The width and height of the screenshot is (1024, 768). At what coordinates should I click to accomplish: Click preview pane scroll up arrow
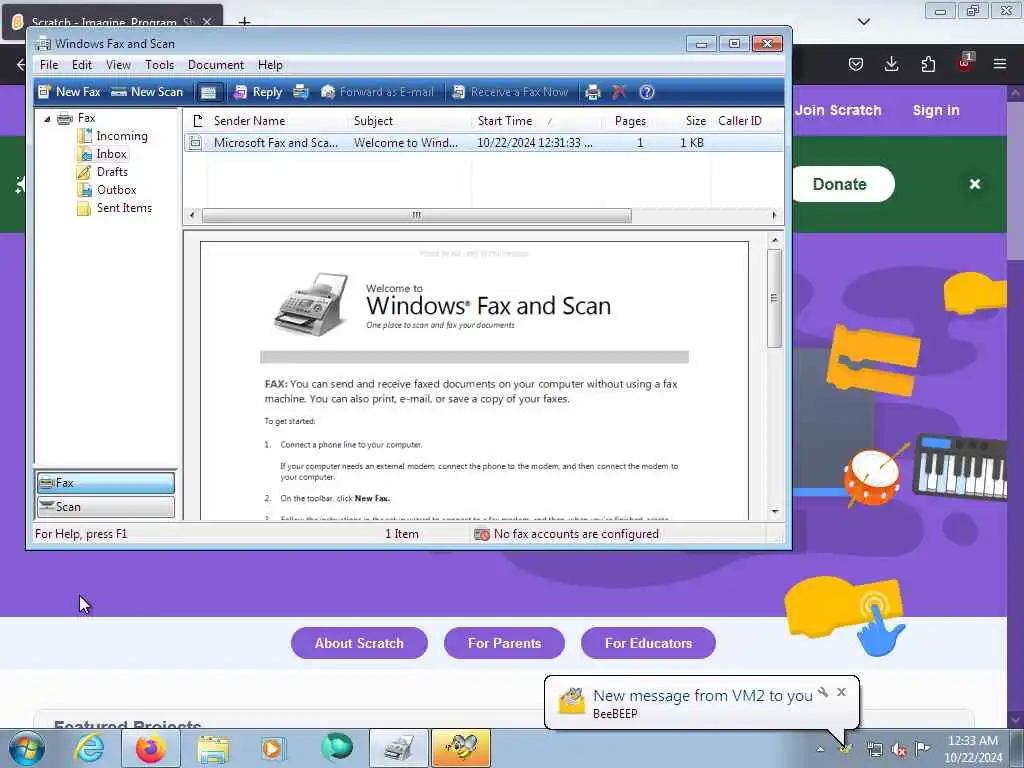pos(775,240)
